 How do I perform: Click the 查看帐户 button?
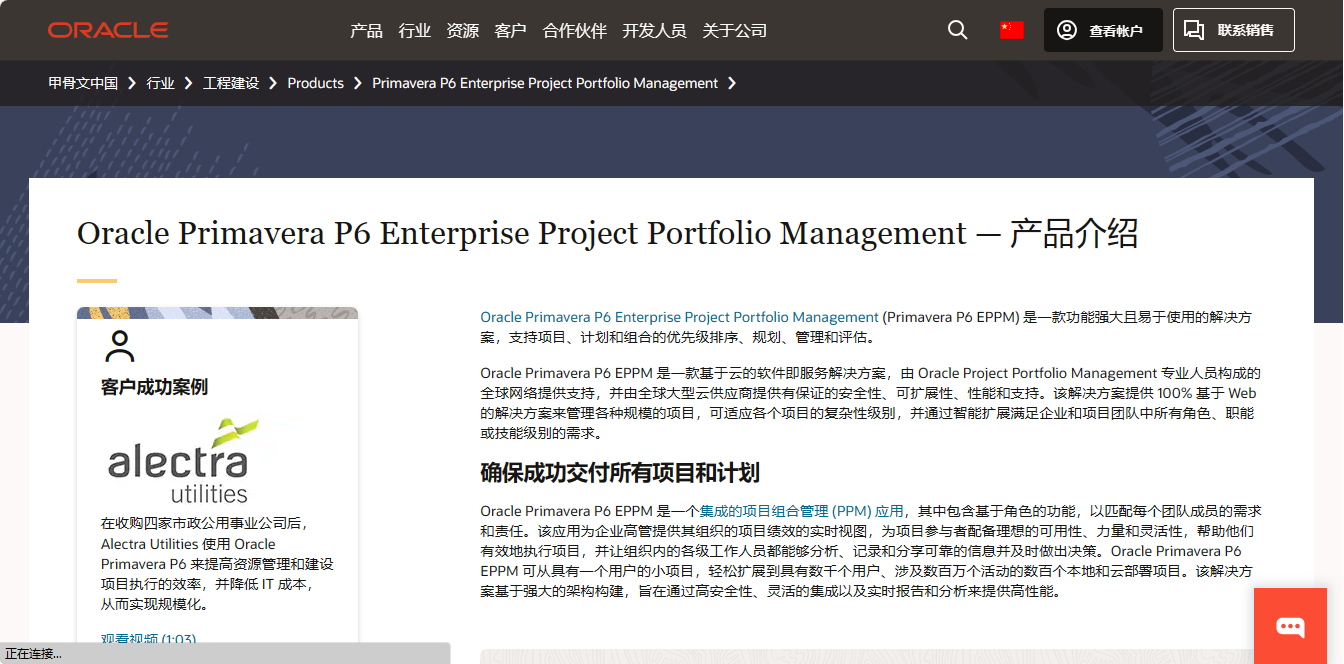pyautogui.click(x=1103, y=30)
